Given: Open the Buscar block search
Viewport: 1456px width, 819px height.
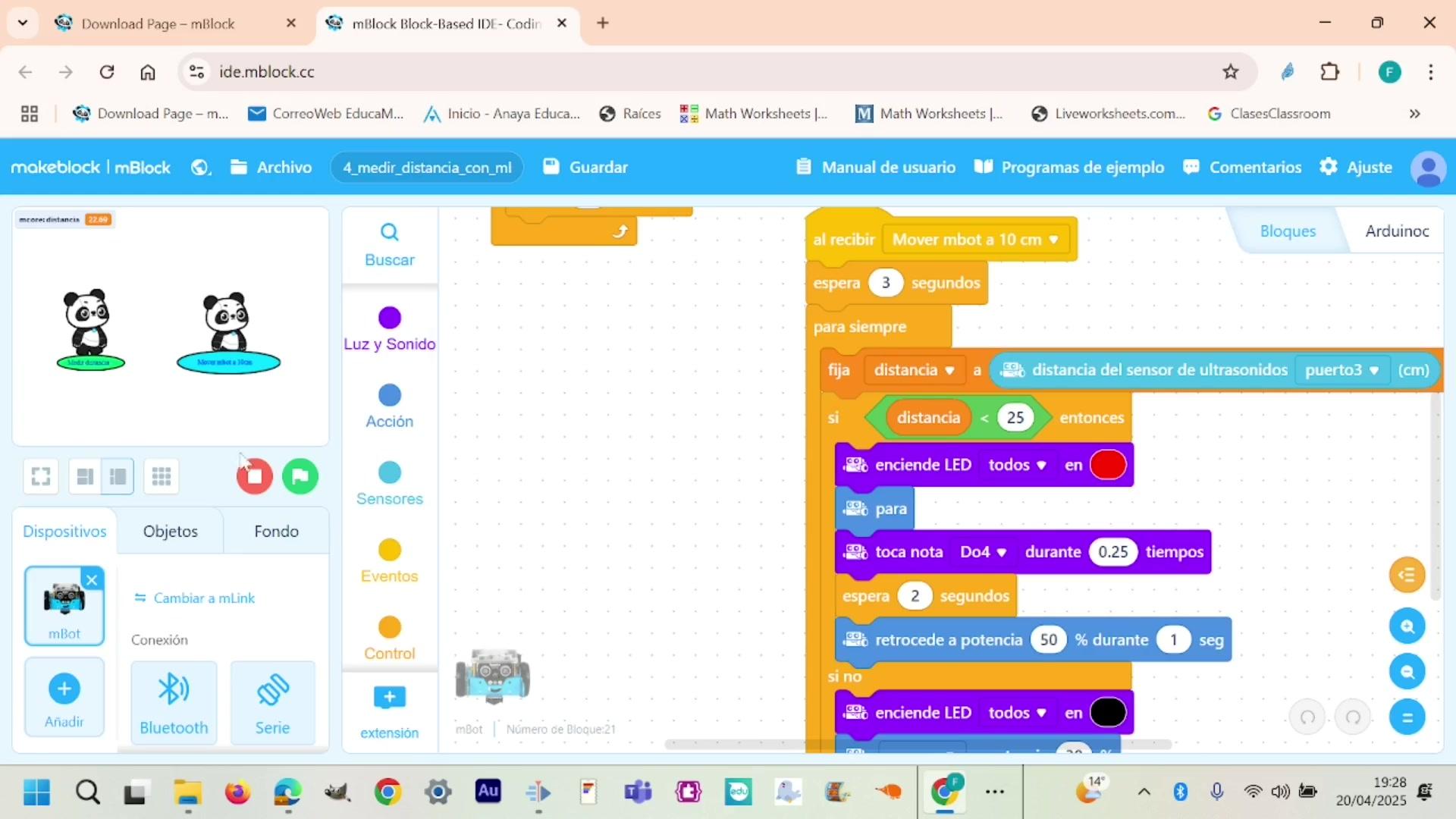Looking at the screenshot, I should click(x=389, y=244).
